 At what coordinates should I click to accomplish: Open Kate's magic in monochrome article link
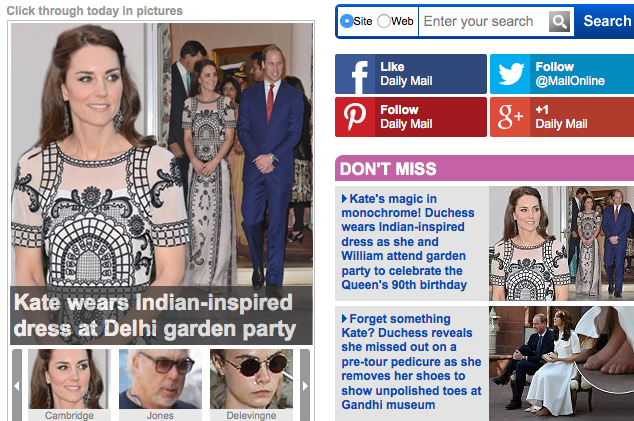click(408, 242)
